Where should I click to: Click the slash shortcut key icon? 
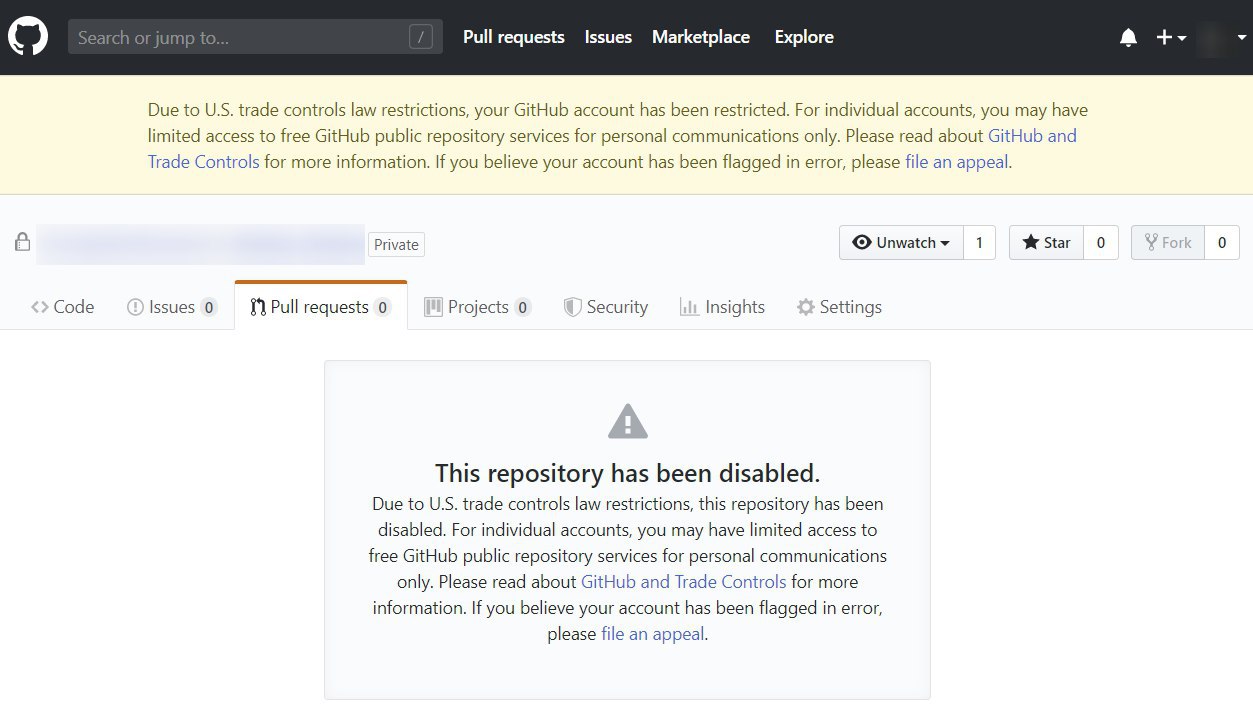pos(421,37)
